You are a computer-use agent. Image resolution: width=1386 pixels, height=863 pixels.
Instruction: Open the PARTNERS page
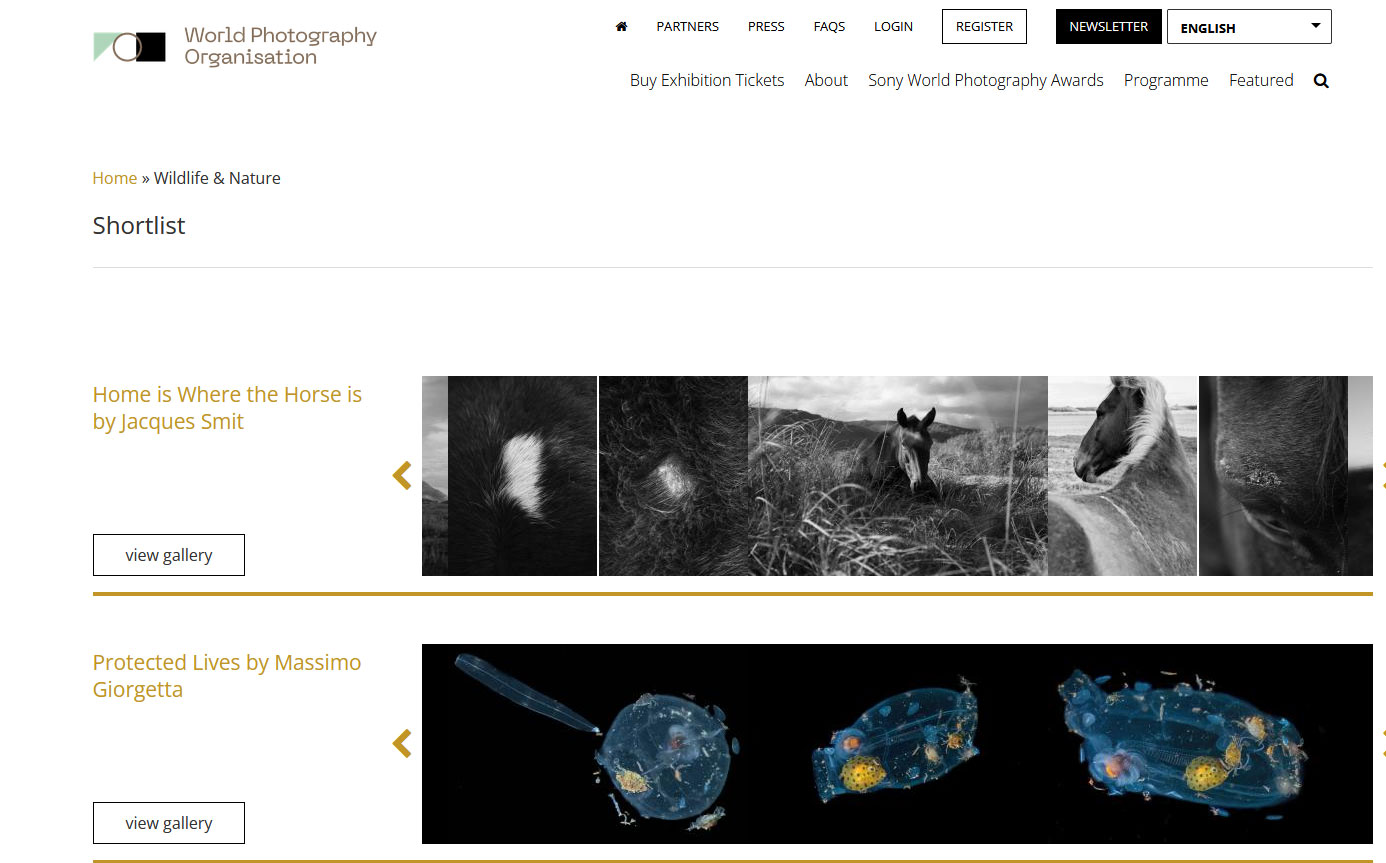tap(687, 27)
